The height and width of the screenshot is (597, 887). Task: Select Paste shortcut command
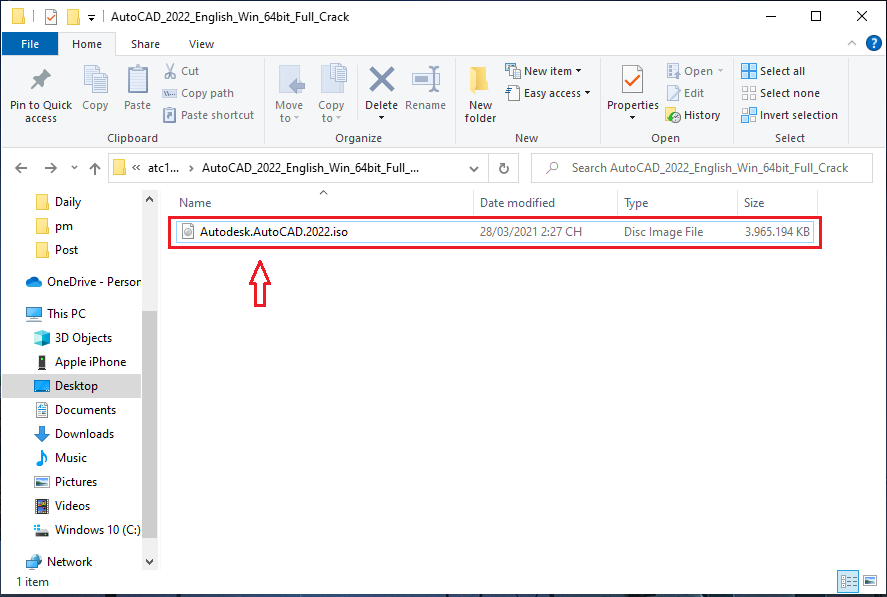coord(209,115)
